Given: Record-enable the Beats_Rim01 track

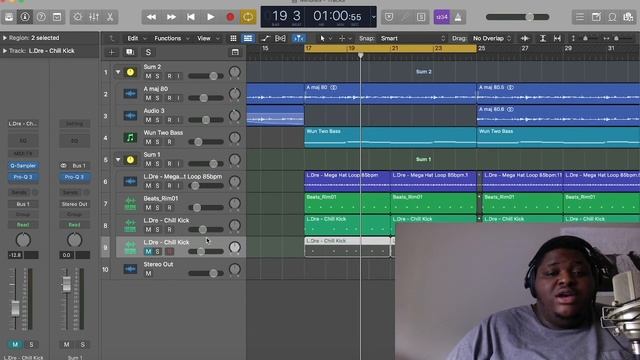Looking at the screenshot, I should tap(169, 207).
